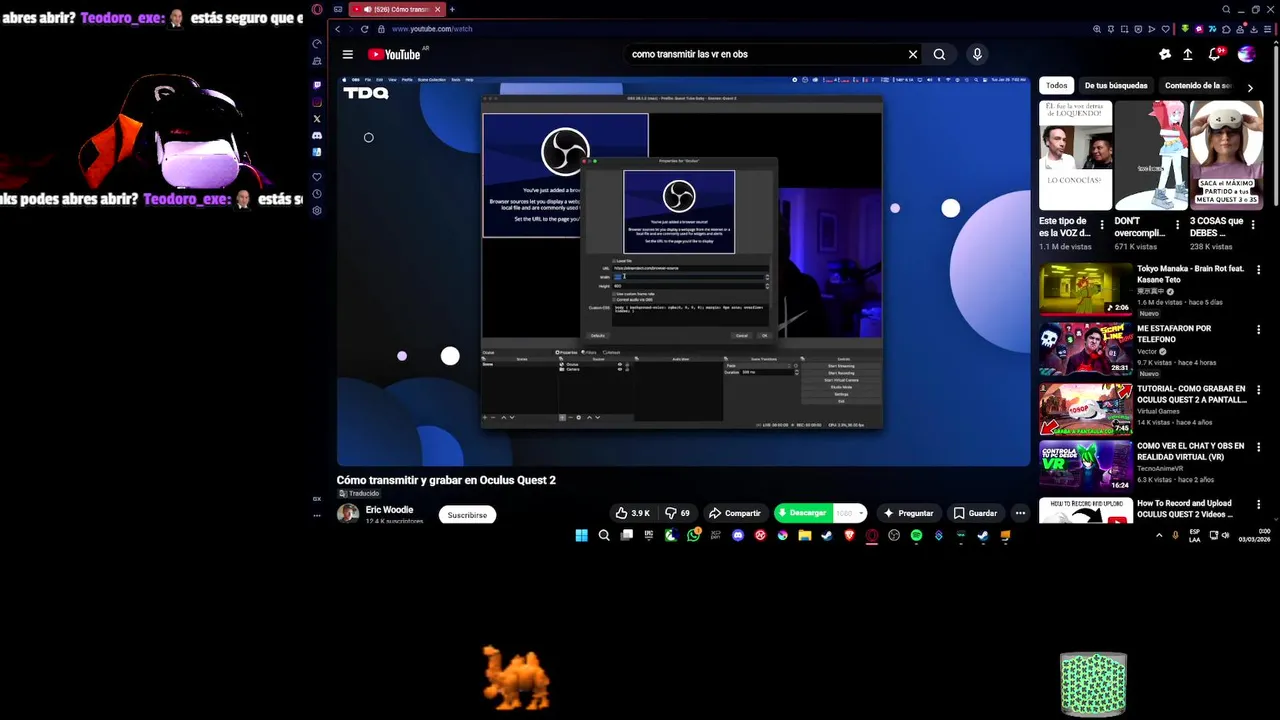The width and height of the screenshot is (1280, 720).
Task: Open Eric Woodie channel link
Action: point(389,510)
